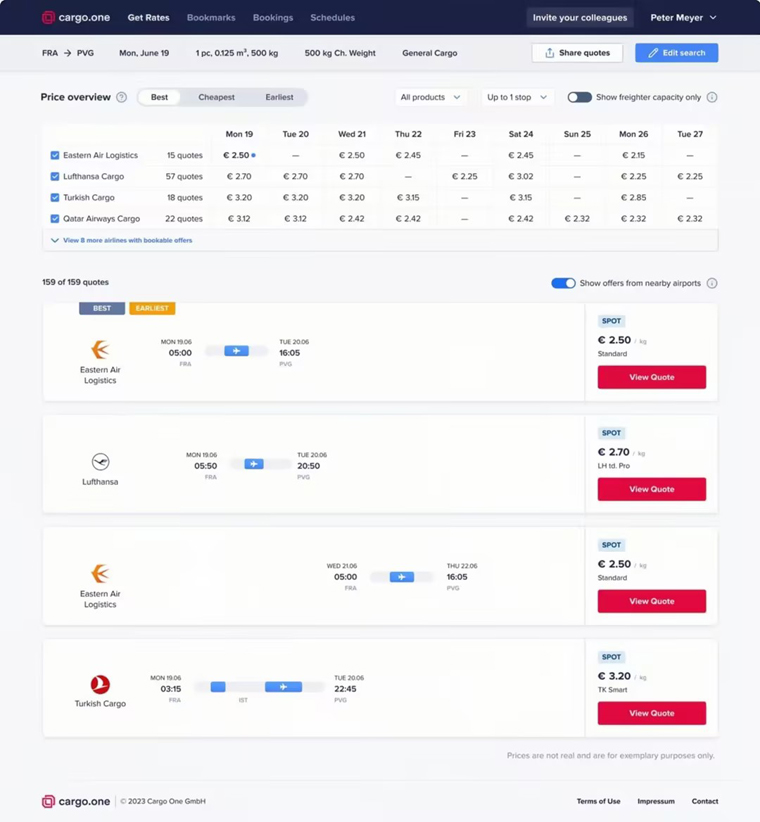Open Get Rates in navigation
Viewport: 760px width, 822px height.
[148, 17]
